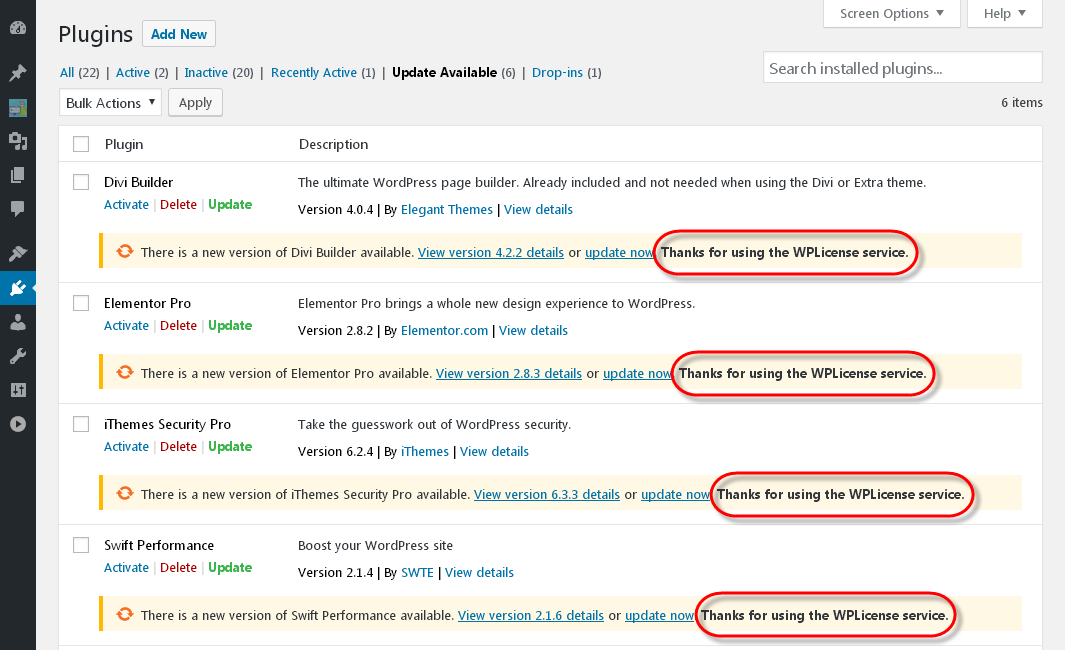Click the refresh icon in iThemes Security Pro notice
Image resolution: width=1065 pixels, height=650 pixels.
pyautogui.click(x=124, y=493)
